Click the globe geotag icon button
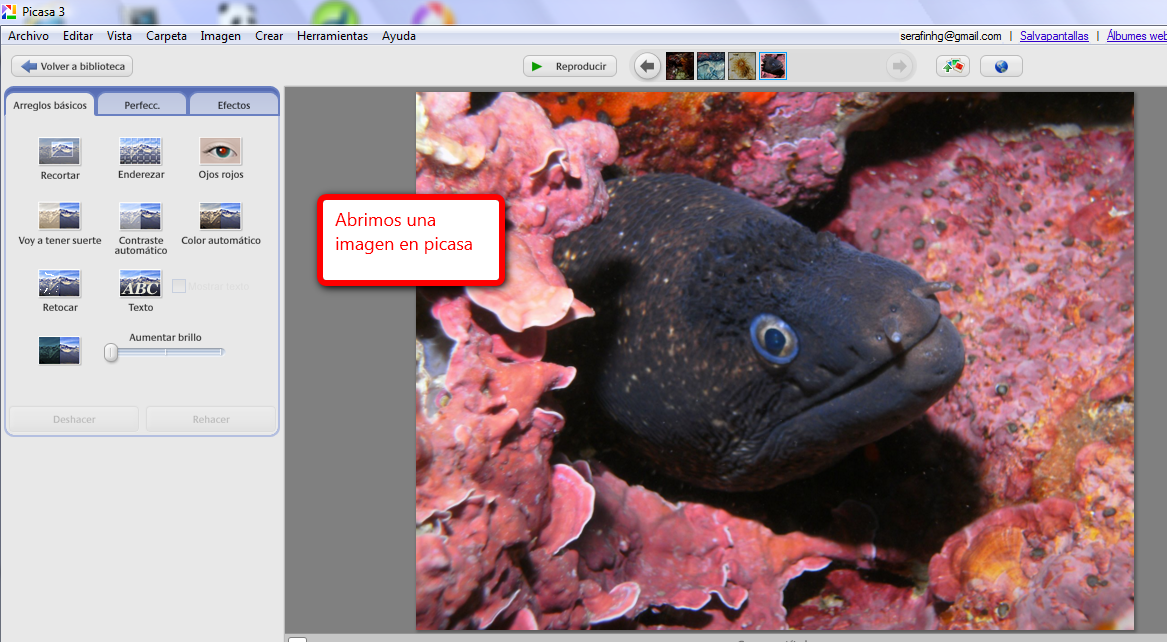The height and width of the screenshot is (642, 1167). click(1000, 66)
